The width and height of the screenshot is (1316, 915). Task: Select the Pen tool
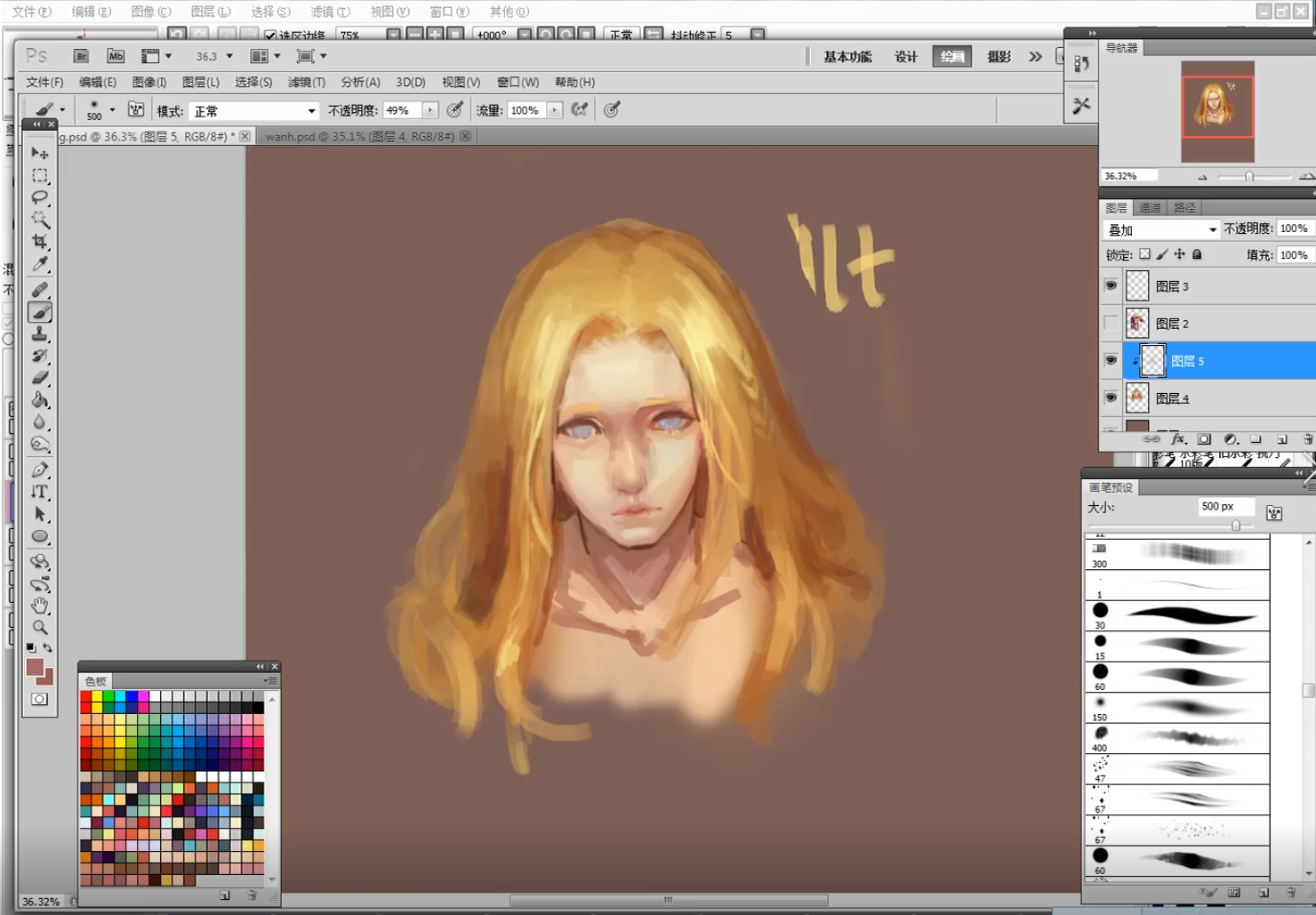tap(40, 470)
